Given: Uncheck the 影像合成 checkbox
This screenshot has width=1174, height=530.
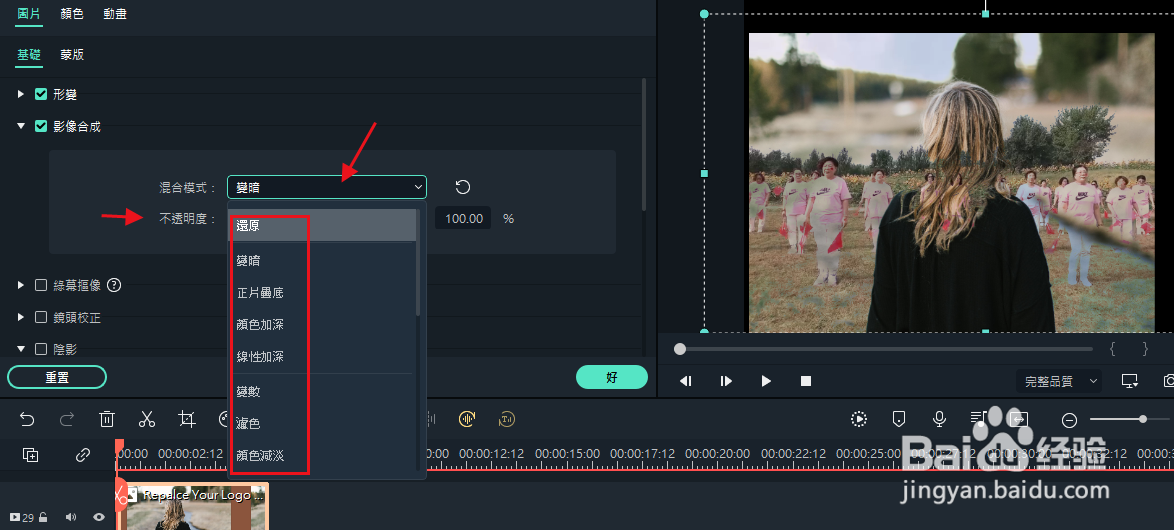Looking at the screenshot, I should point(41,127).
